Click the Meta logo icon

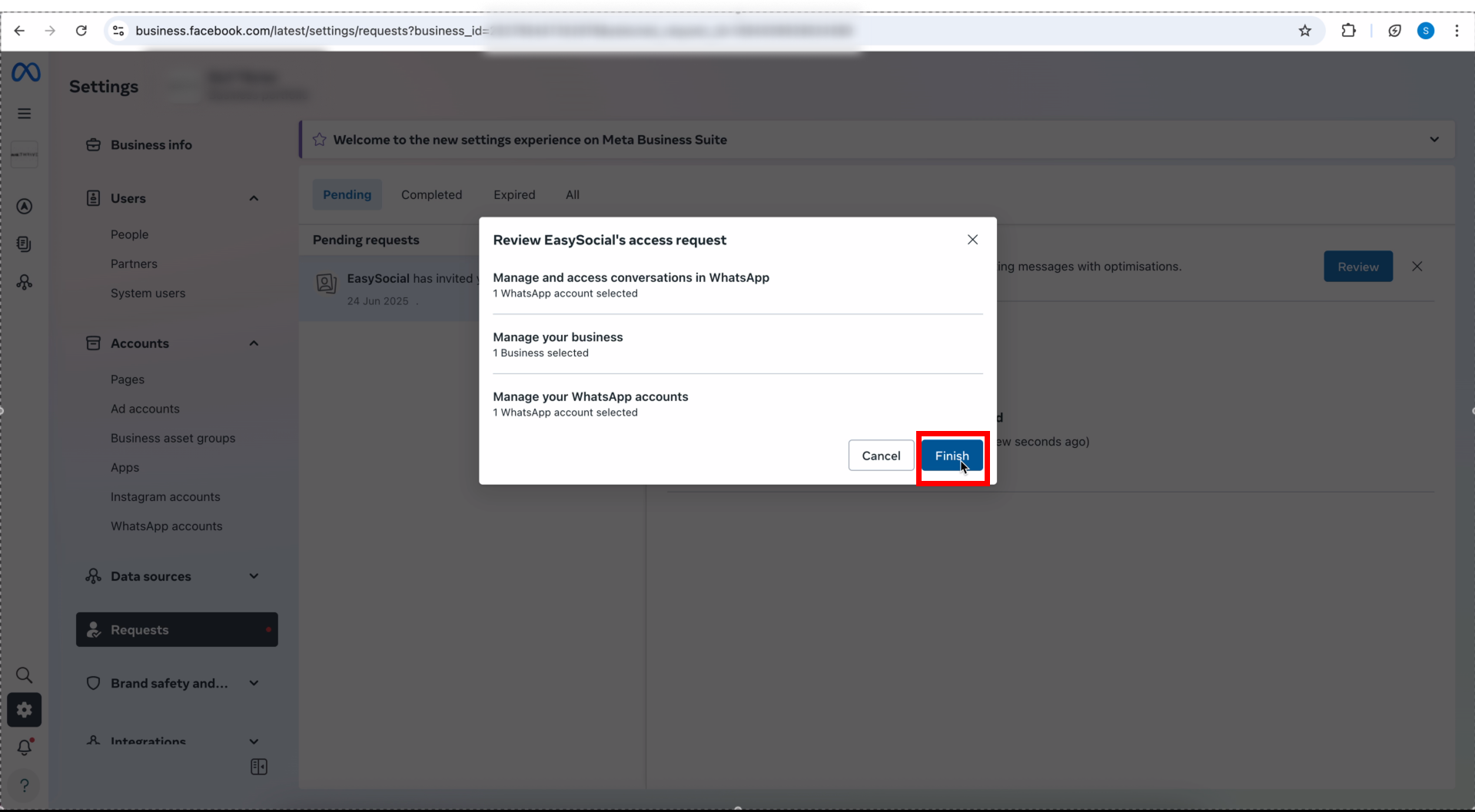[x=25, y=72]
